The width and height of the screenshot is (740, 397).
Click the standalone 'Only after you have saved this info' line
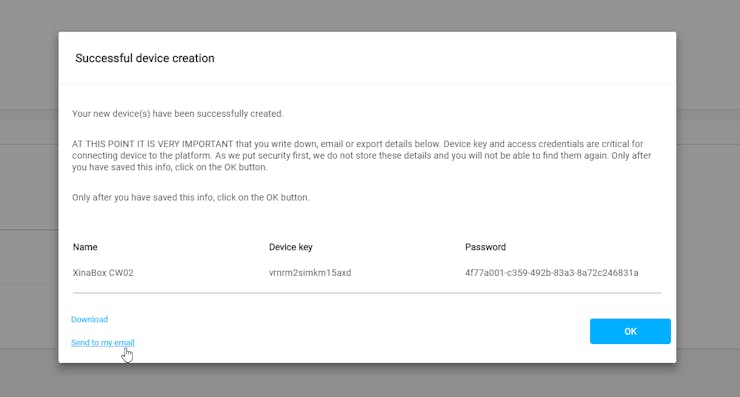click(x=191, y=197)
